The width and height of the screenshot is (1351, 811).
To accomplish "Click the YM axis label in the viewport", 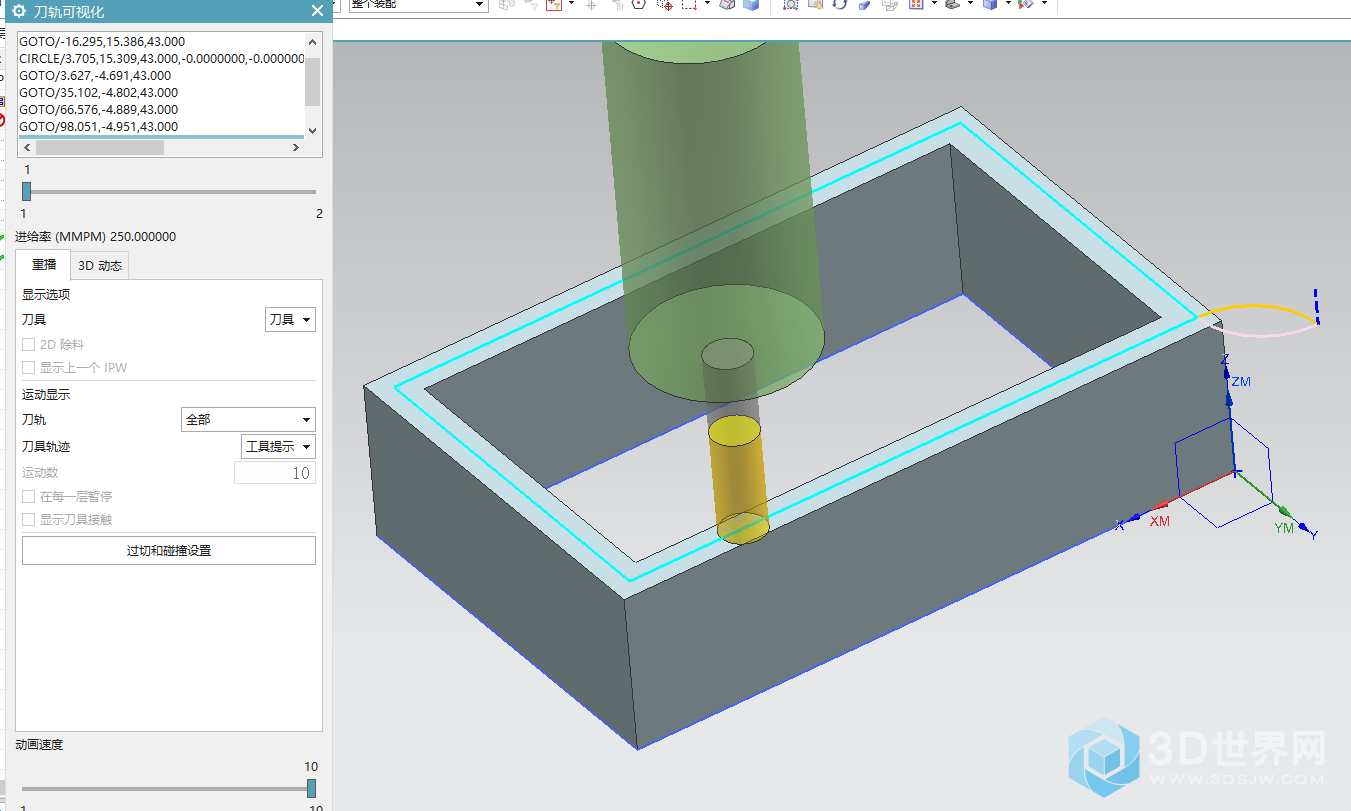I will click(1284, 528).
